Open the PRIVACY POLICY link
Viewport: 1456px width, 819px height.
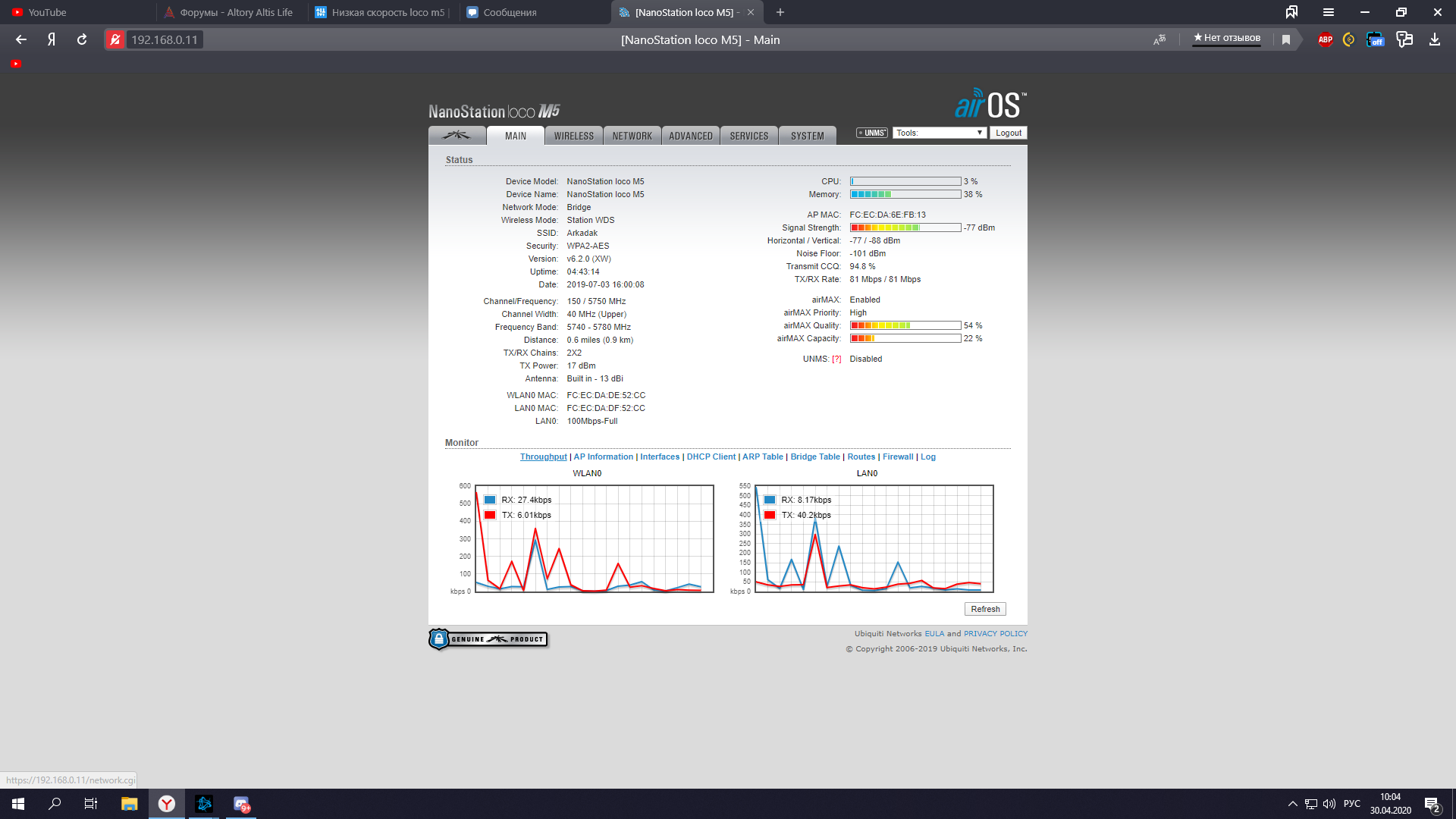coord(996,634)
